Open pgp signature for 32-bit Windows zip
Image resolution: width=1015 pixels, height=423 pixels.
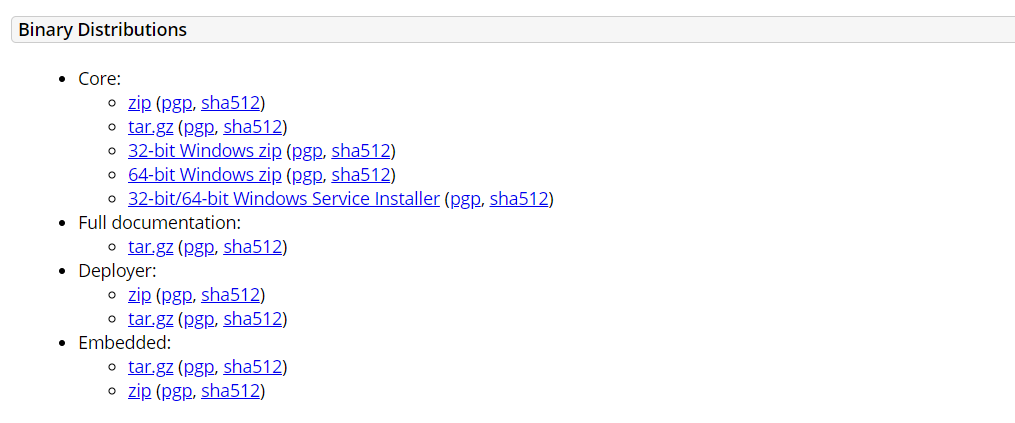306,151
